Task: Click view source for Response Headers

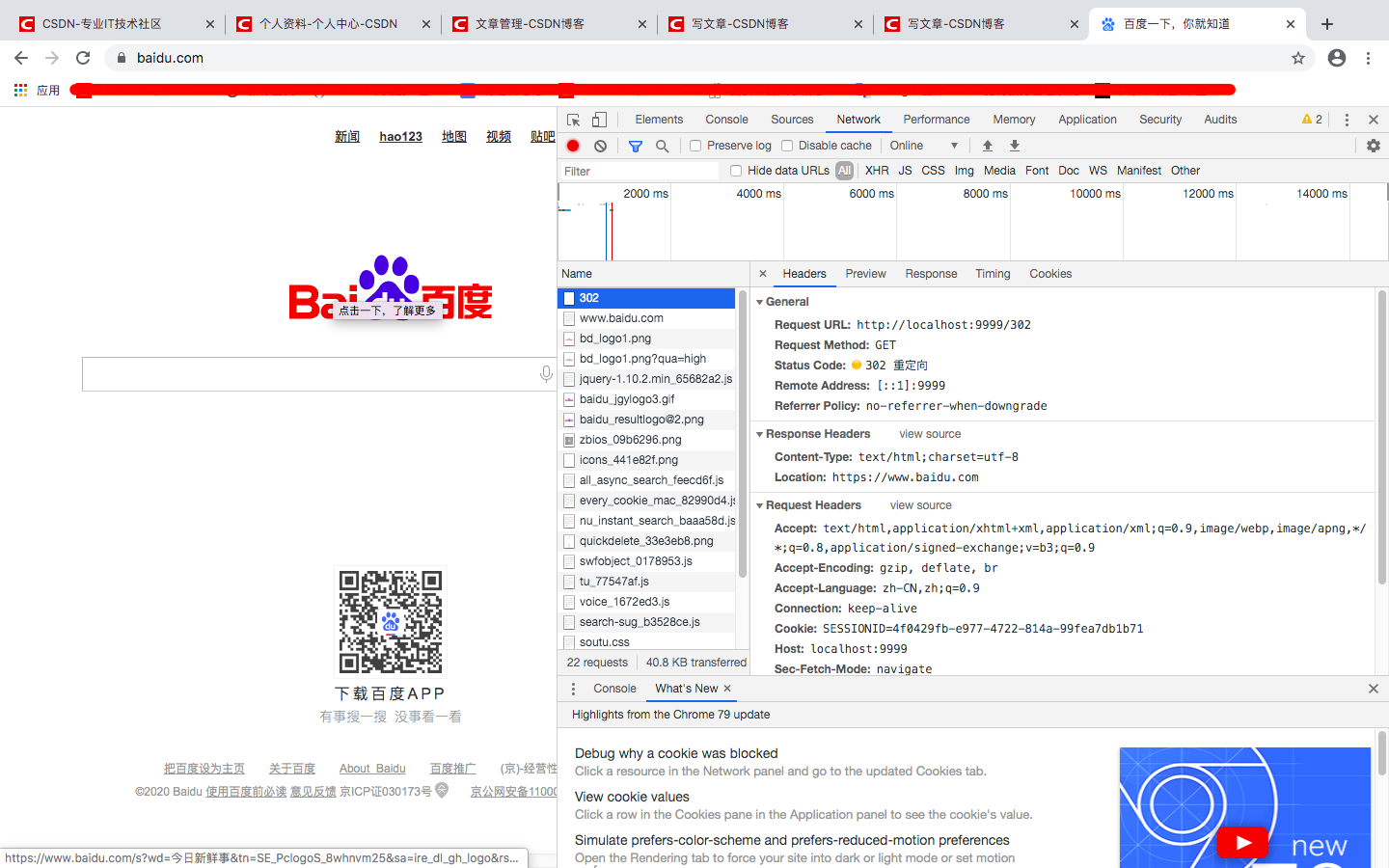Action: point(930,434)
